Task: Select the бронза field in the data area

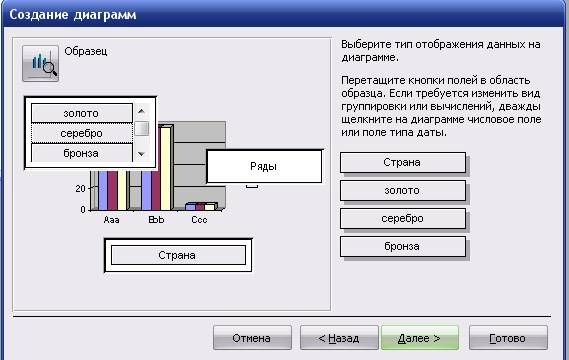Action: pyautogui.click(x=82, y=153)
